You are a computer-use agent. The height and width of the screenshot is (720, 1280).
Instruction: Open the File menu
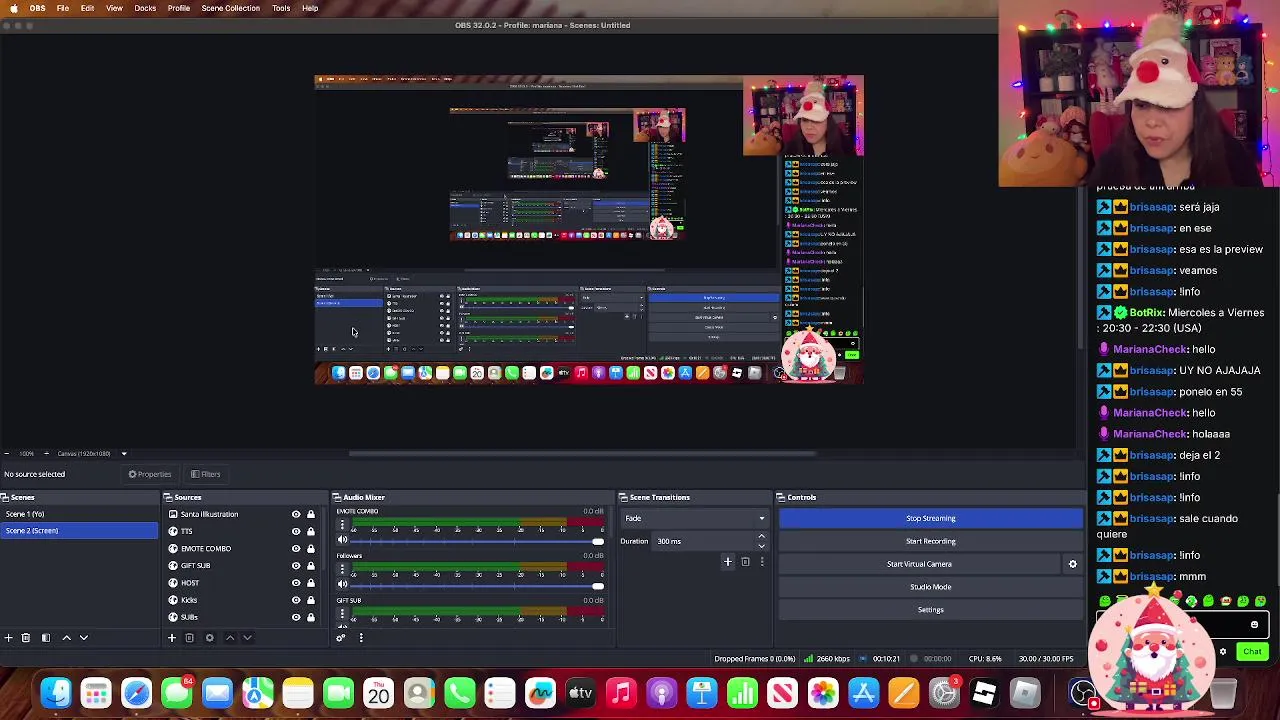(x=62, y=8)
